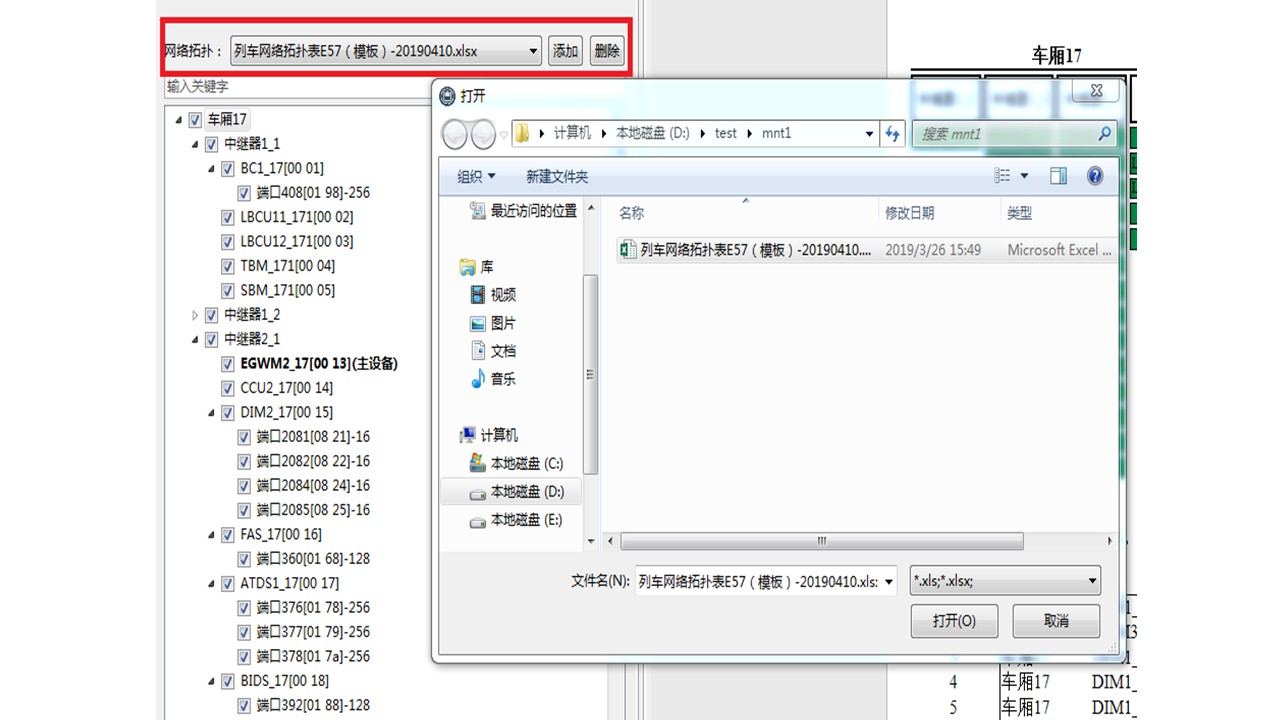Click the 输入关键字 filter field
1280x720 pixels.
(x=297, y=87)
